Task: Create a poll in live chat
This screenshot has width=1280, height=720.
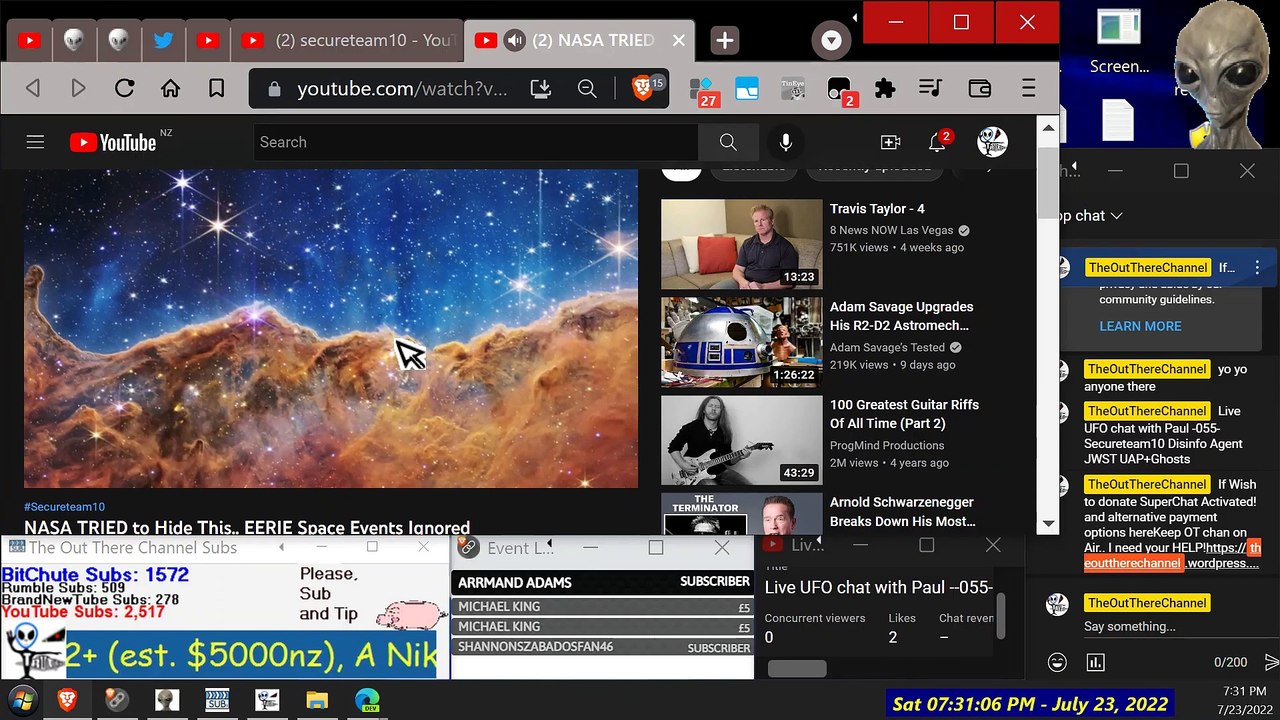Action: [x=1095, y=662]
